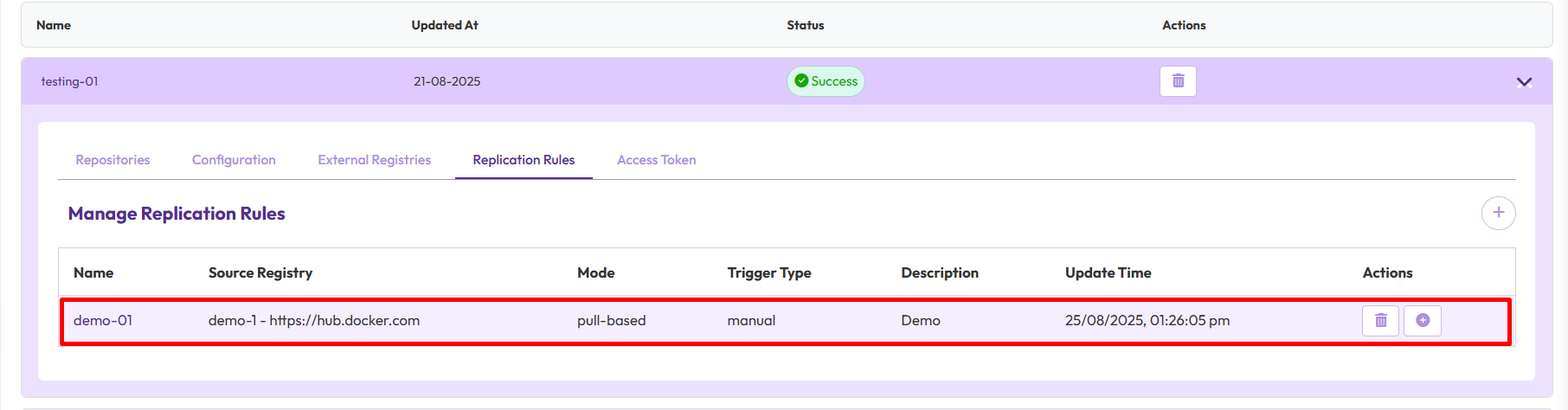
Task: Click the Trigger Type column header
Action: point(769,273)
